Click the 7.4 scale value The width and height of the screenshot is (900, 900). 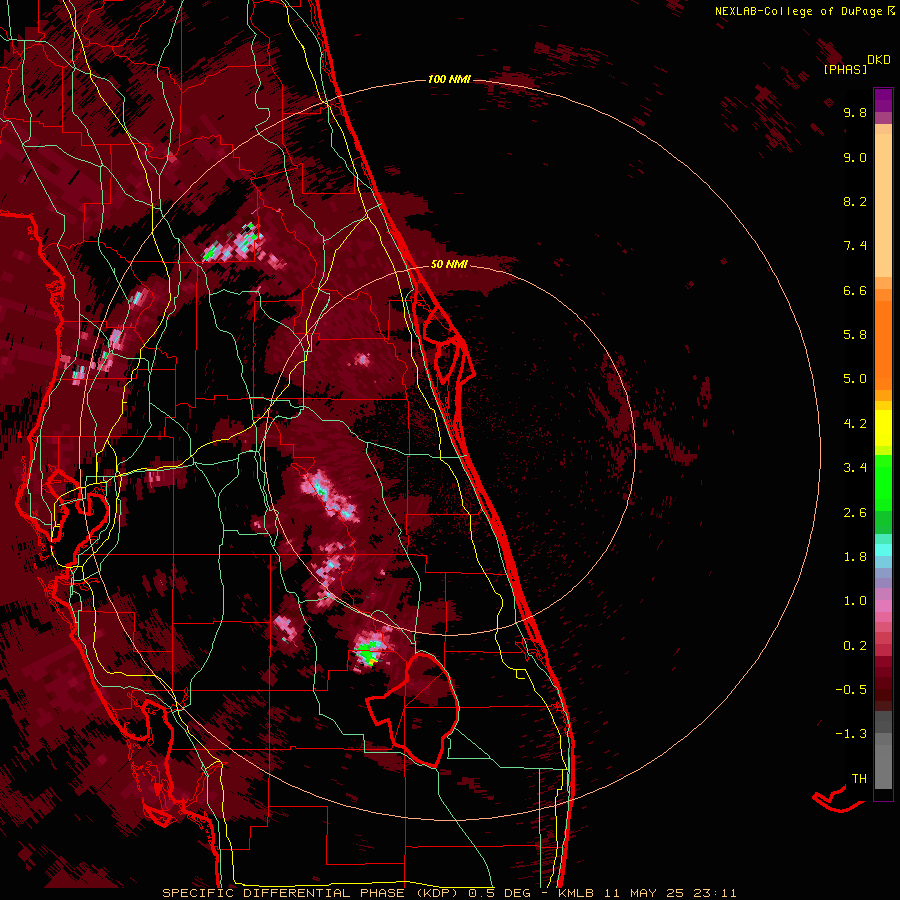click(x=855, y=246)
